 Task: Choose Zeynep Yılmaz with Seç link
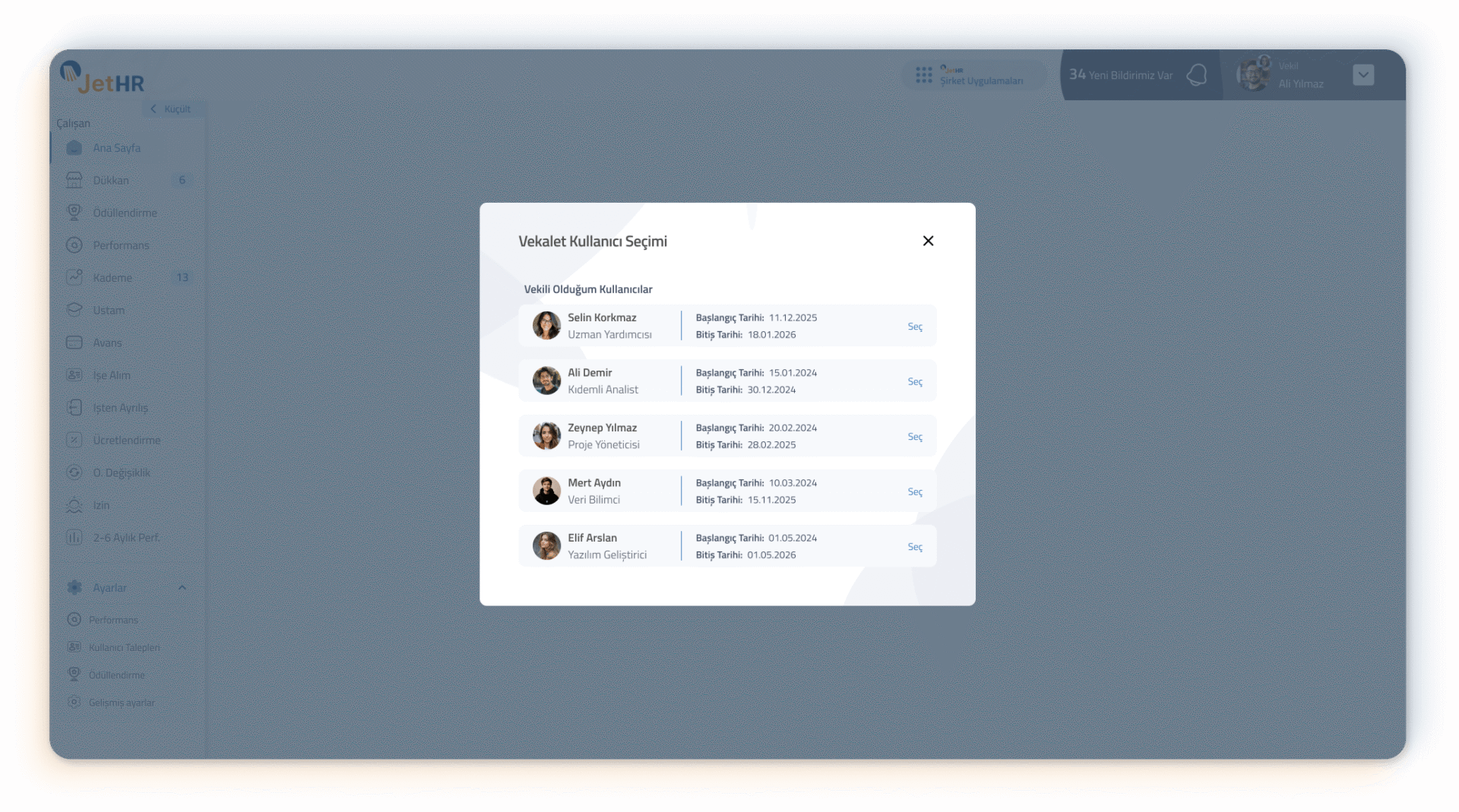[x=915, y=437]
